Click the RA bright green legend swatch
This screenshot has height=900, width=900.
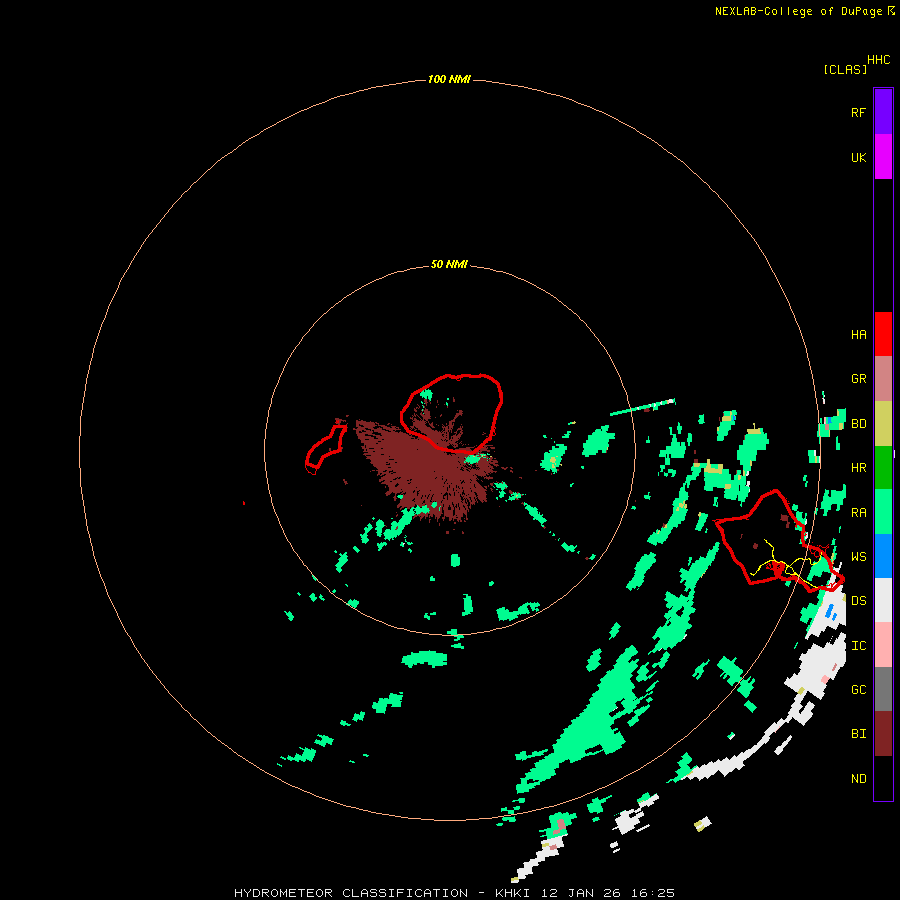click(883, 512)
